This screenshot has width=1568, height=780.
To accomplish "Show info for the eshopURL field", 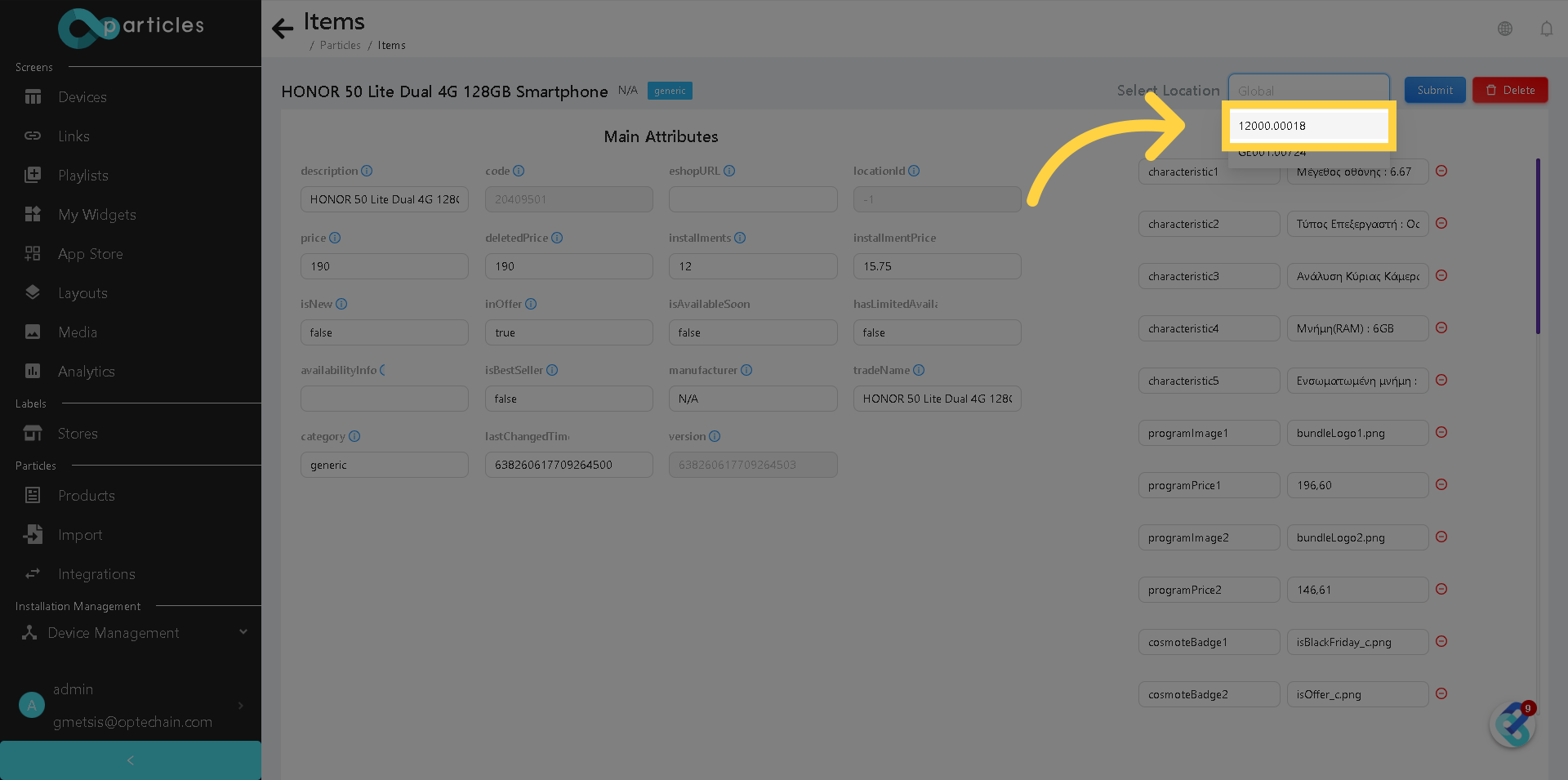I will click(729, 171).
